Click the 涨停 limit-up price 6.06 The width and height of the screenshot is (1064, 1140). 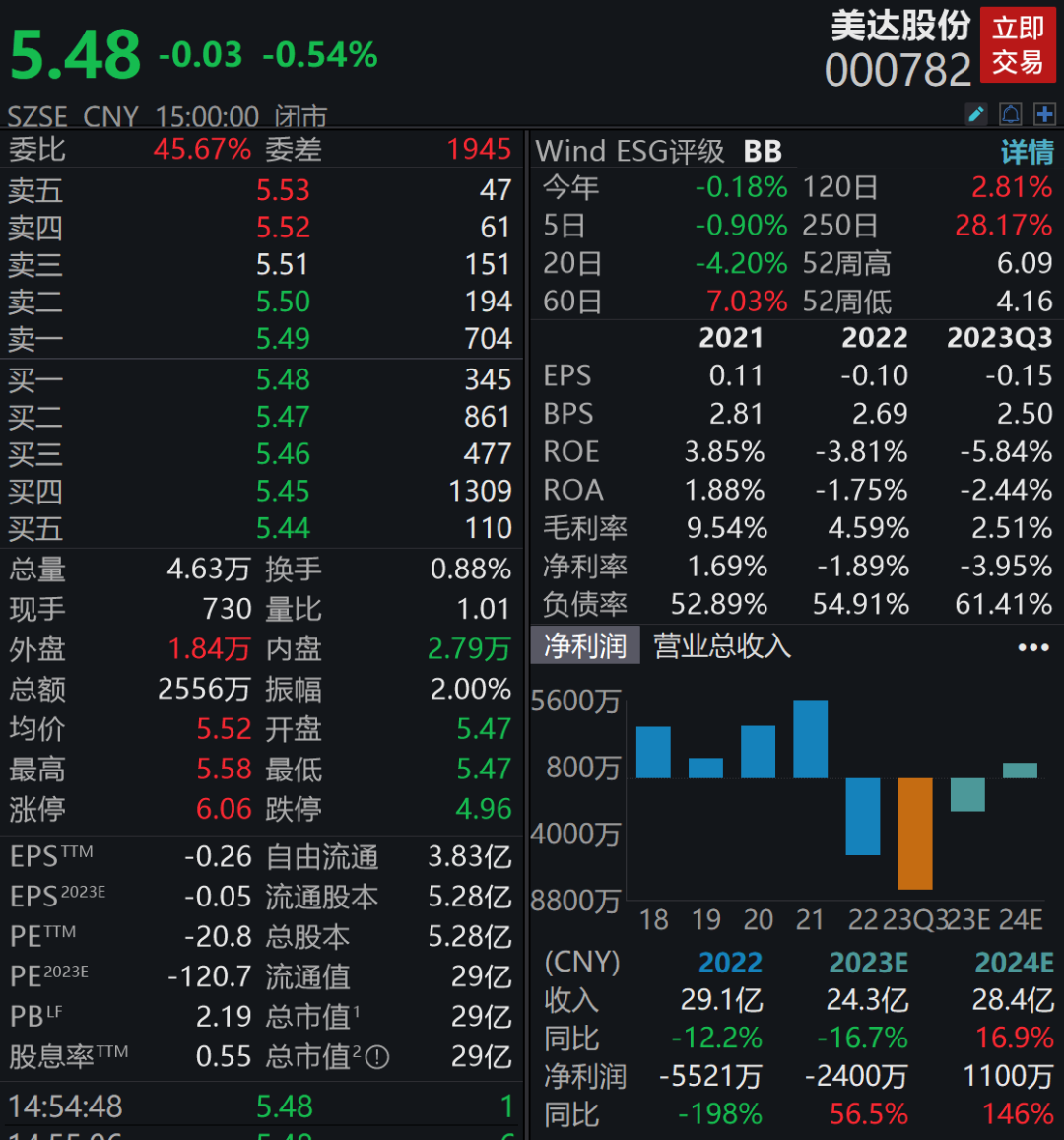[225, 809]
